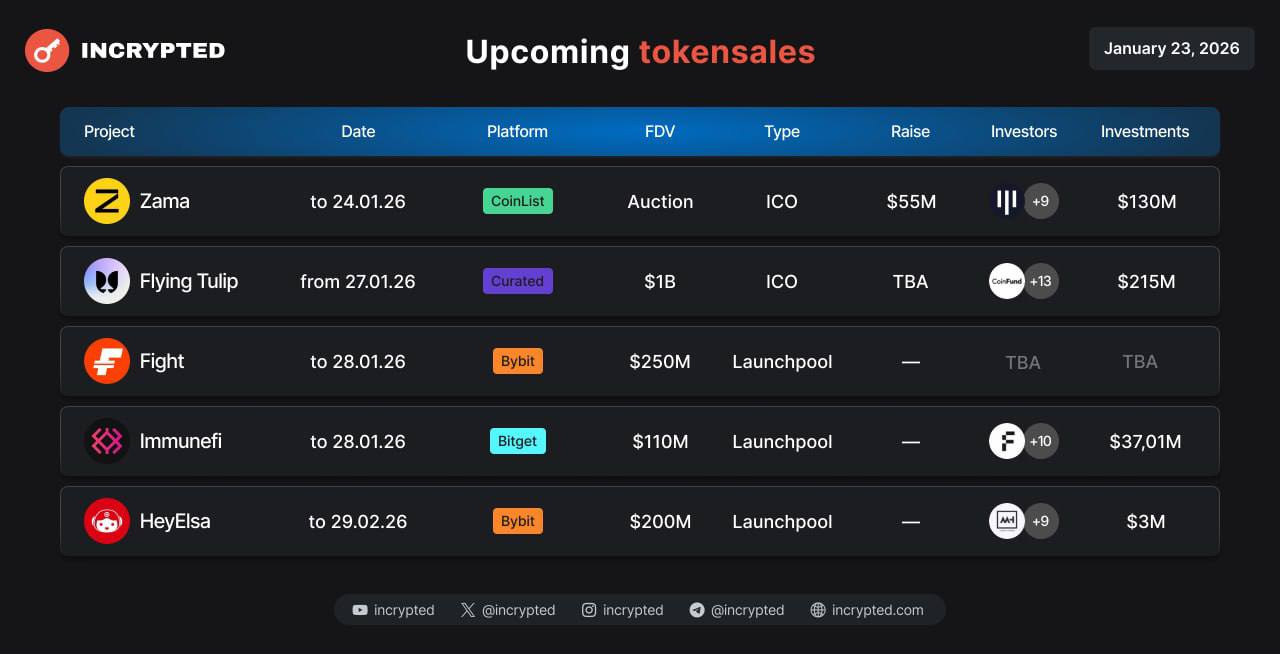This screenshot has width=1280, height=654.
Task: Click the Zama lead investor icon
Action: pyautogui.click(x=1006, y=201)
